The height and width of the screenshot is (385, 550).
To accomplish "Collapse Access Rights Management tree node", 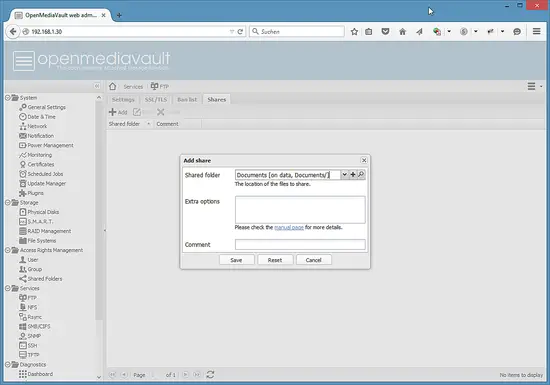I will pyautogui.click(x=8, y=250).
